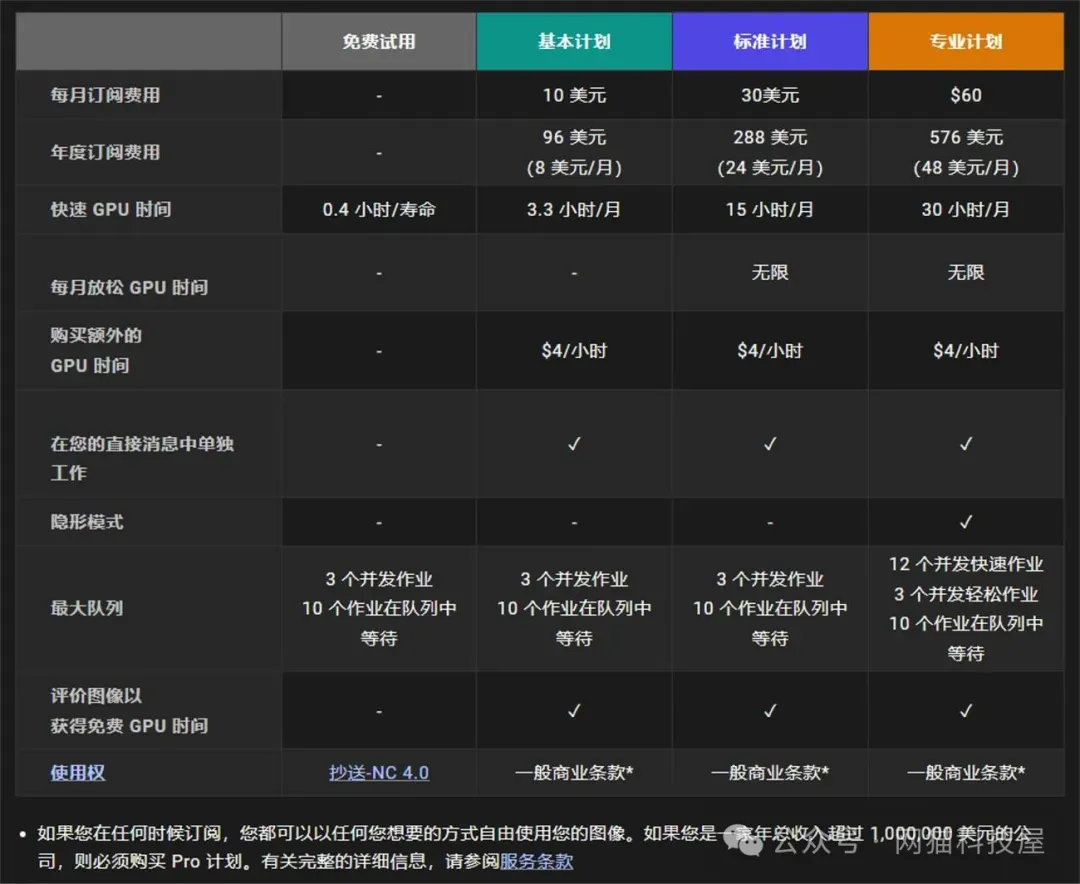Select the 标准计划 column header
The image size is (1080, 884).
[x=770, y=41]
